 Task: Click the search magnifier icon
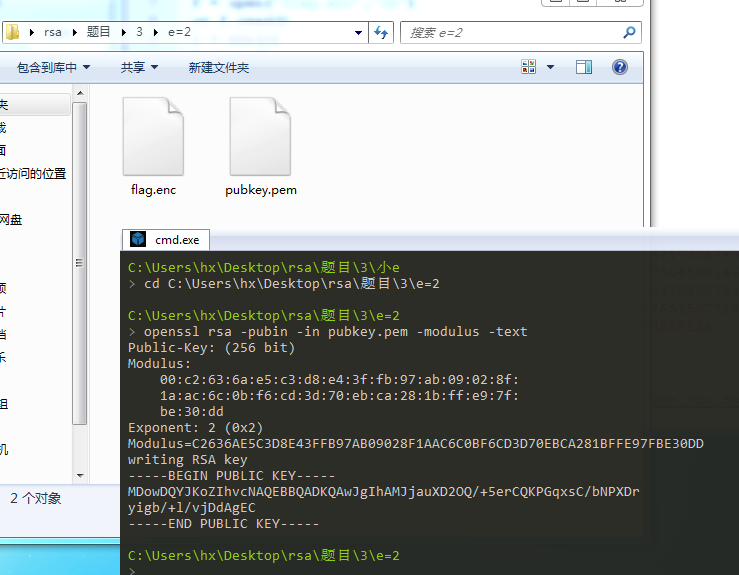(x=629, y=33)
